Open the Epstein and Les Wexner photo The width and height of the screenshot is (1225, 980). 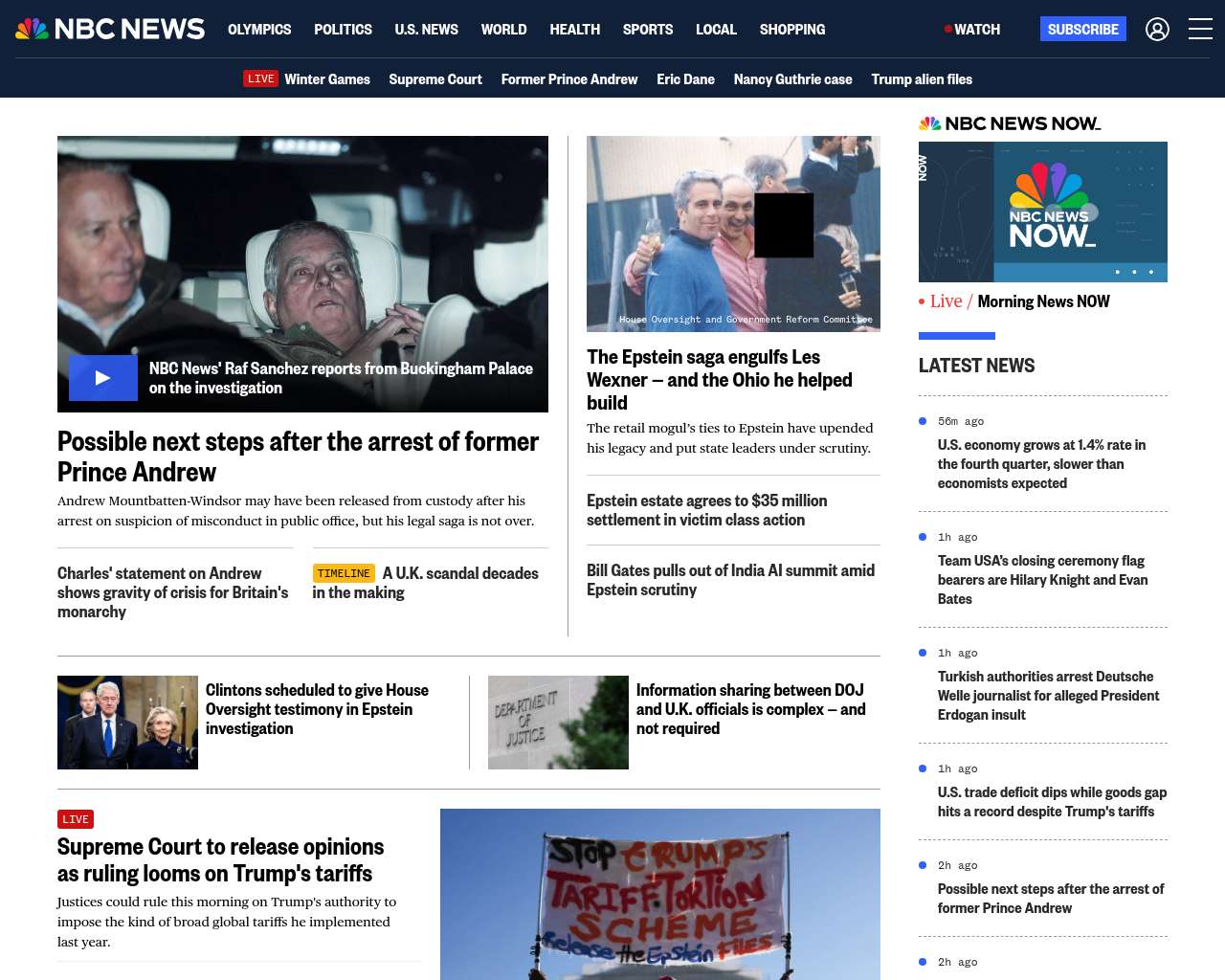[733, 234]
